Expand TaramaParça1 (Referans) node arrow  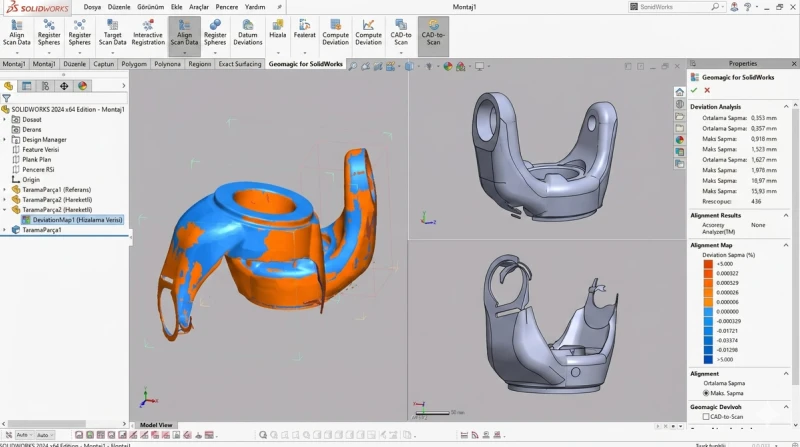click(5, 189)
